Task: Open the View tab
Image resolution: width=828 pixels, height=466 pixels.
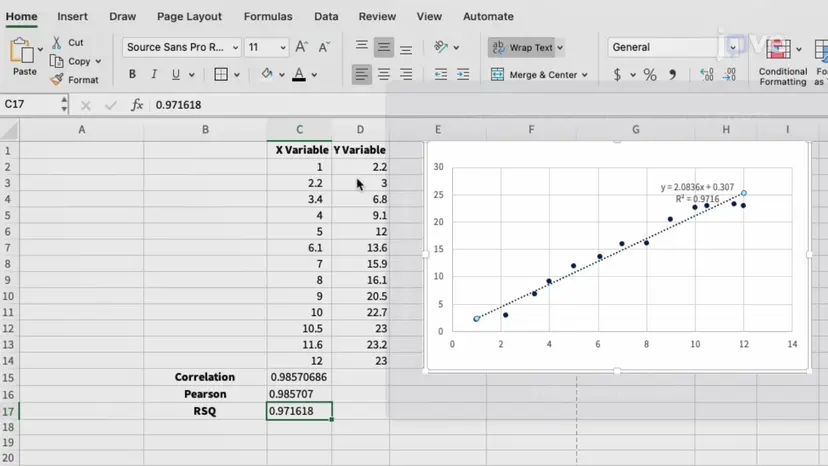Action: 429,16
